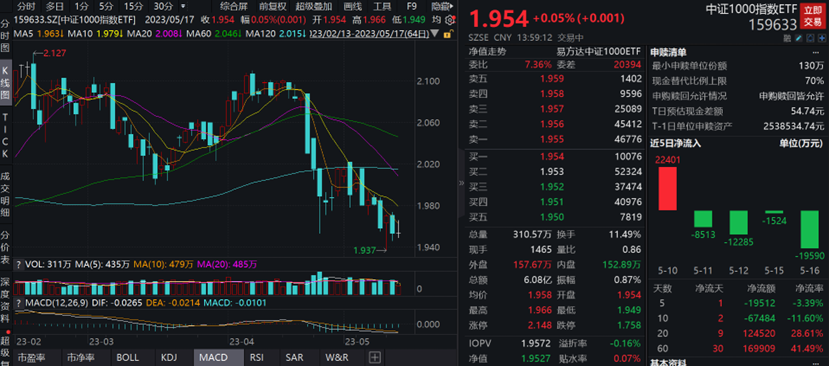Select the W&R indicator tab

337,358
